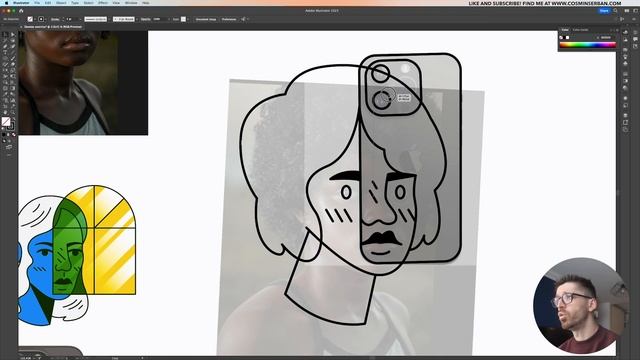Viewport: 640px width, 360px height.
Task: Select the Selection tool (black arrow)
Action: click(5, 35)
